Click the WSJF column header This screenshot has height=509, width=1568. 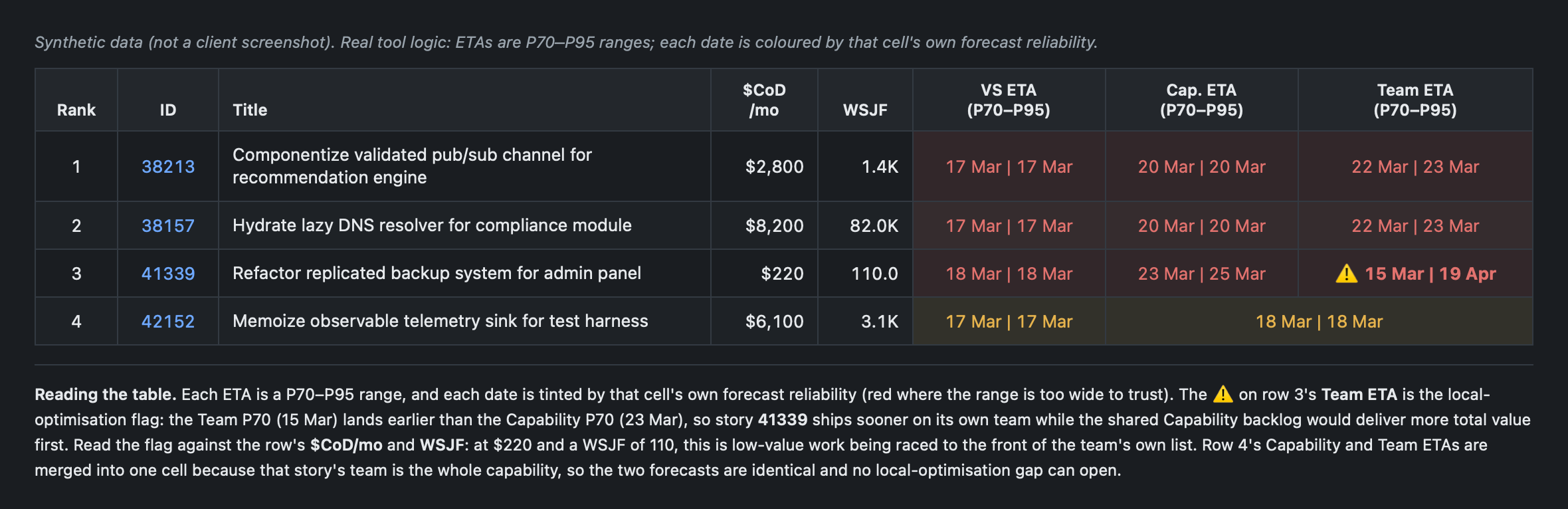click(865, 110)
